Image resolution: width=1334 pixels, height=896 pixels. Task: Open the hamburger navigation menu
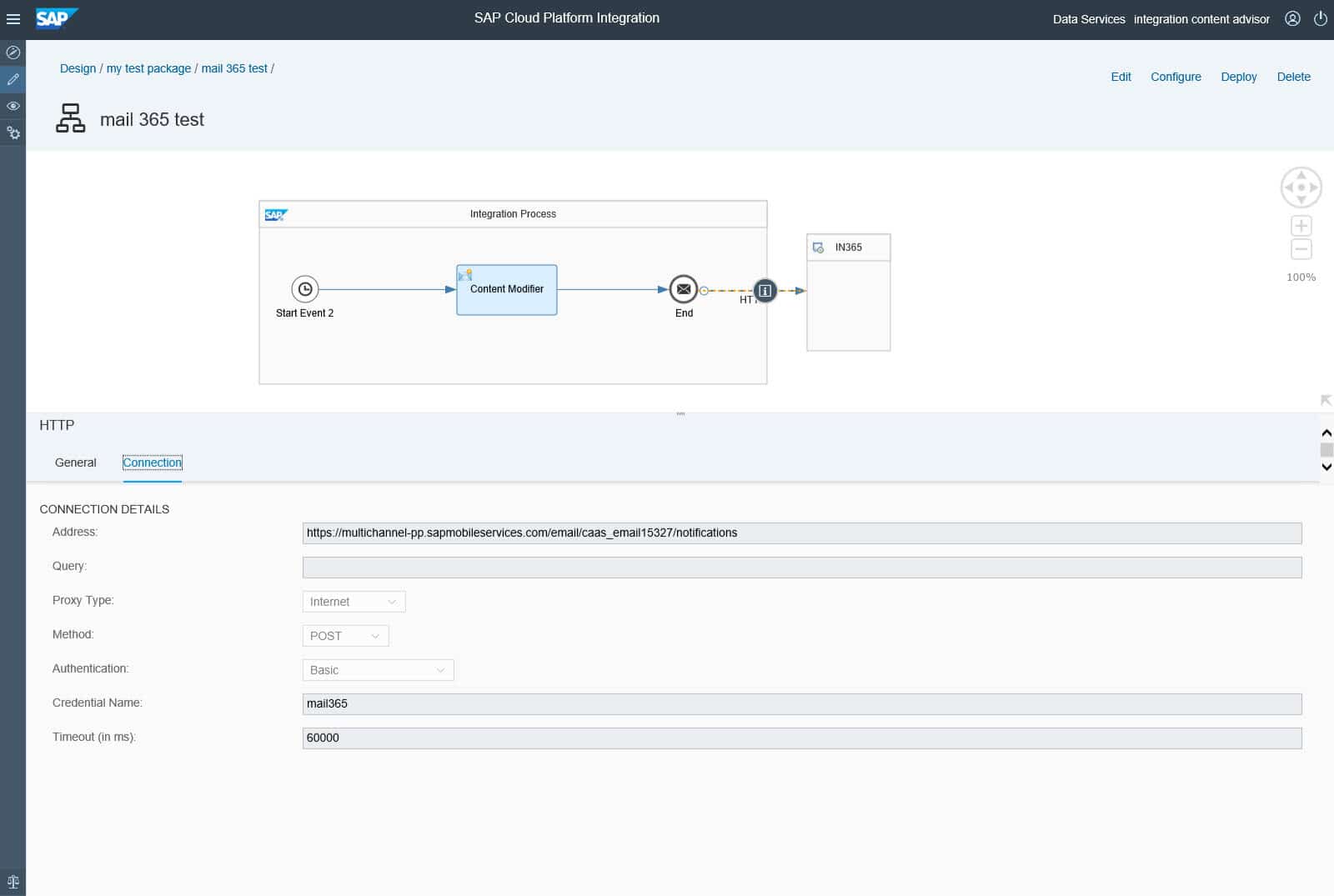[x=13, y=18]
